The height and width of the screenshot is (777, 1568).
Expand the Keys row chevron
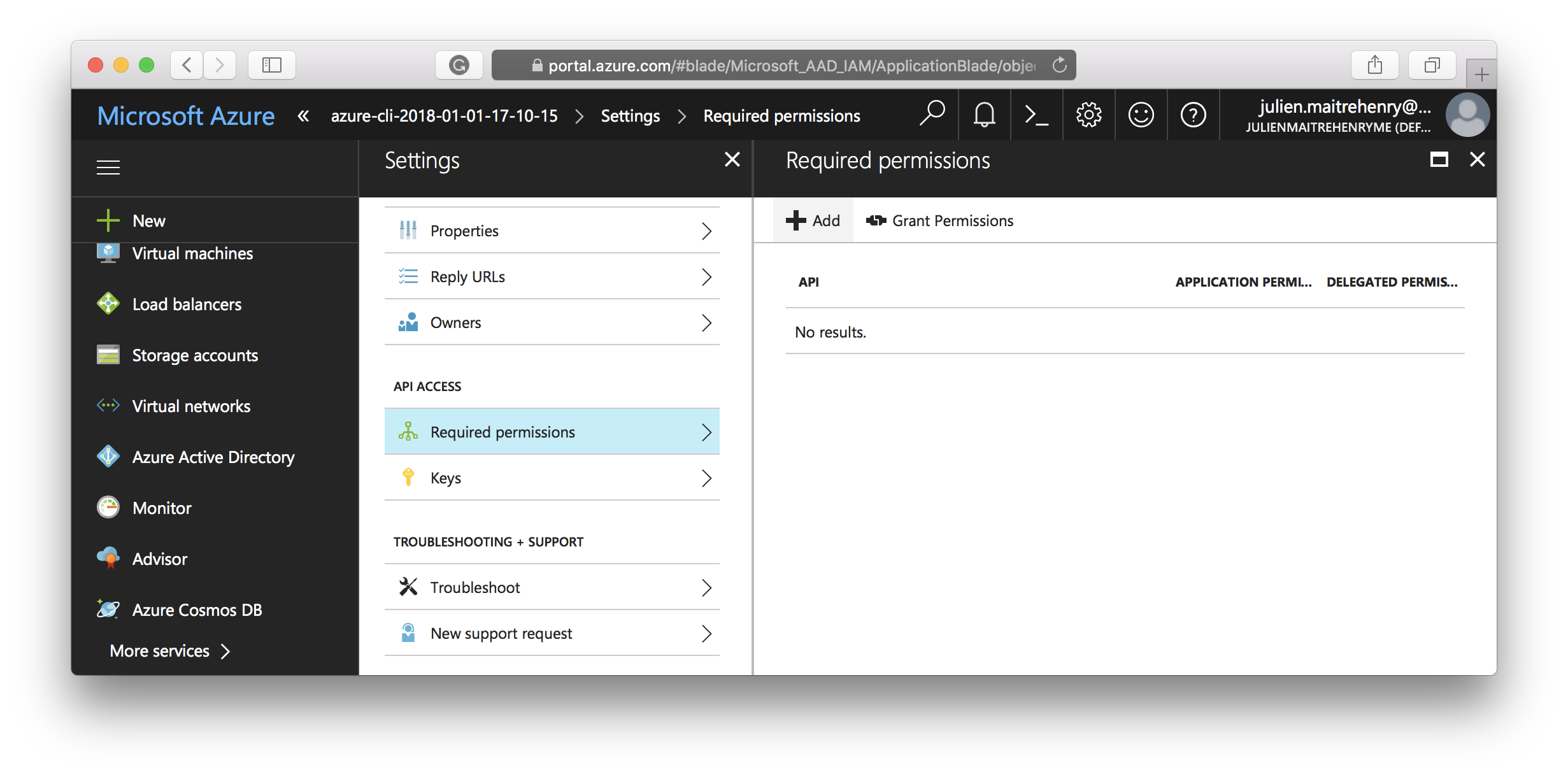point(706,478)
